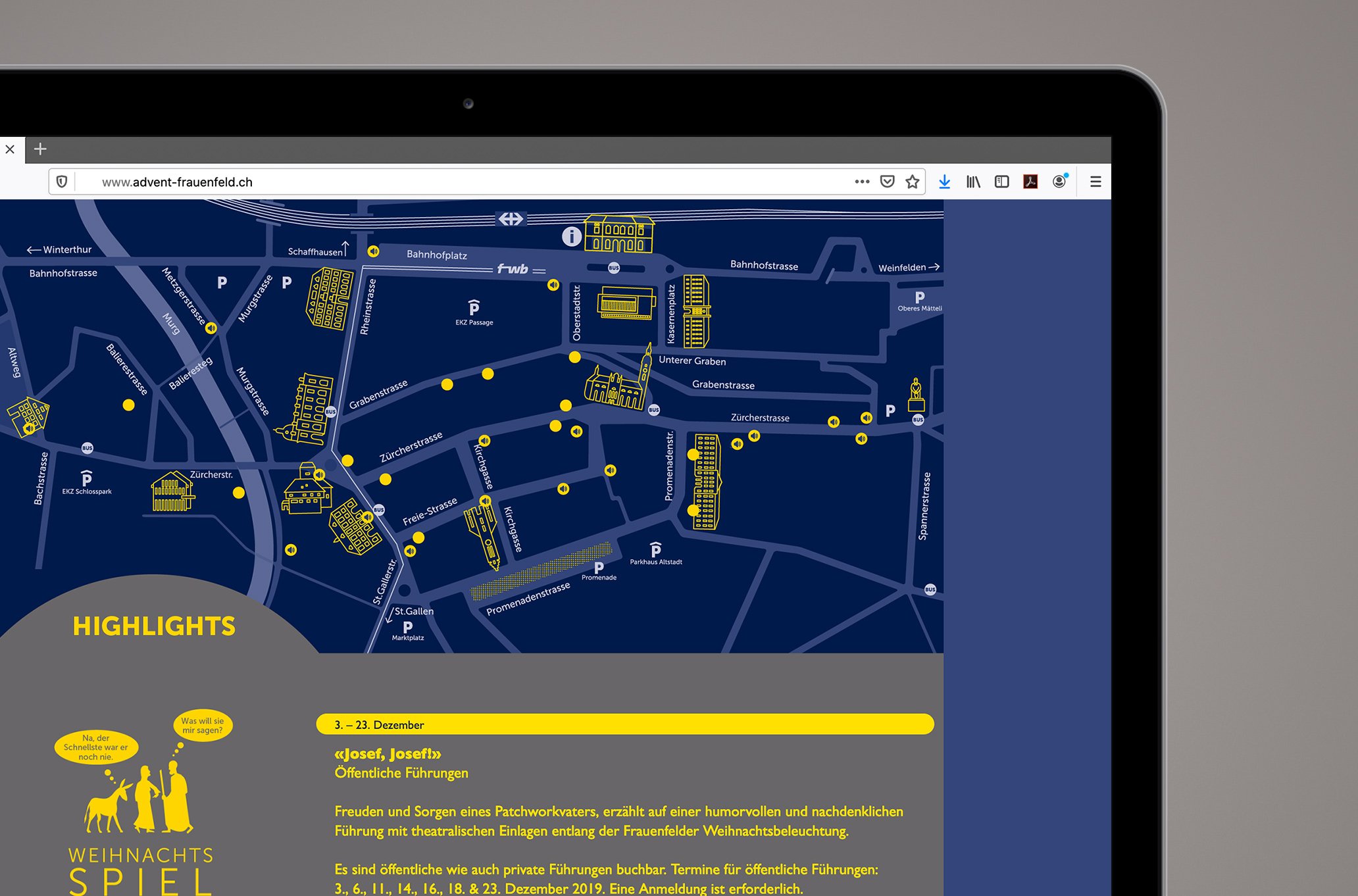Select the Parkhaus Altstadt parking marker
1358x896 pixels.
pyautogui.click(x=655, y=549)
